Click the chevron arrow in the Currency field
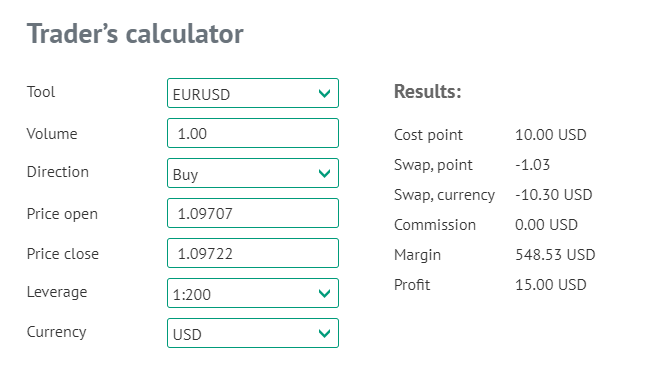Image resolution: width=670 pixels, height=370 pixels. point(325,333)
